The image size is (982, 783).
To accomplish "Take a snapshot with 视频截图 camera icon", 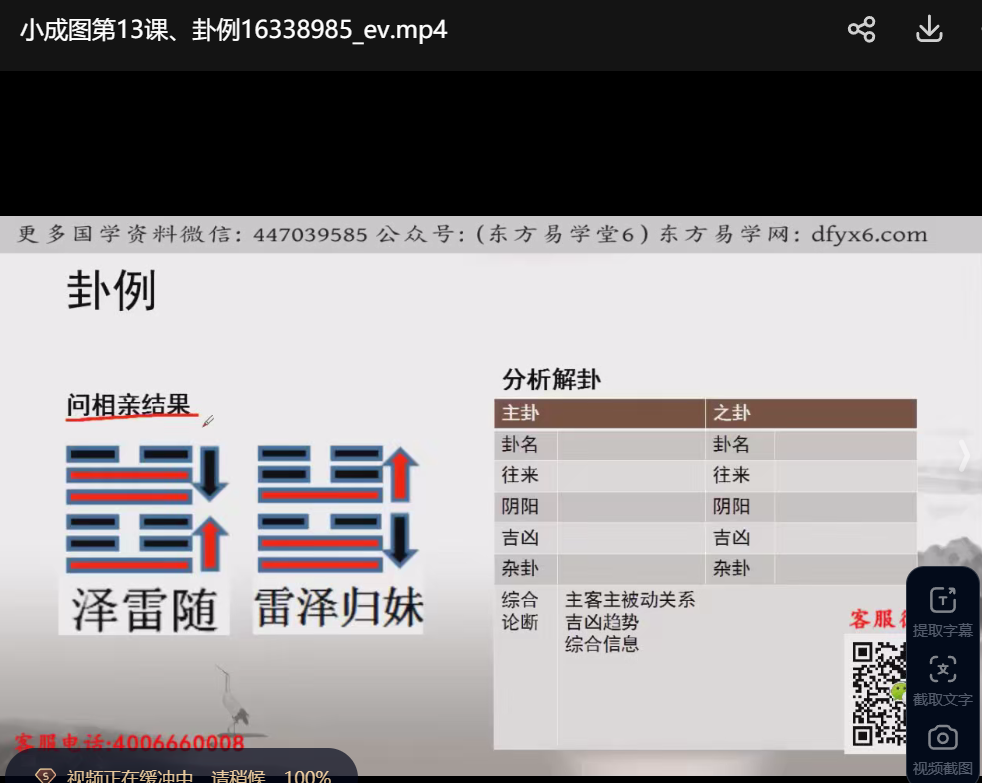I will tap(942, 739).
